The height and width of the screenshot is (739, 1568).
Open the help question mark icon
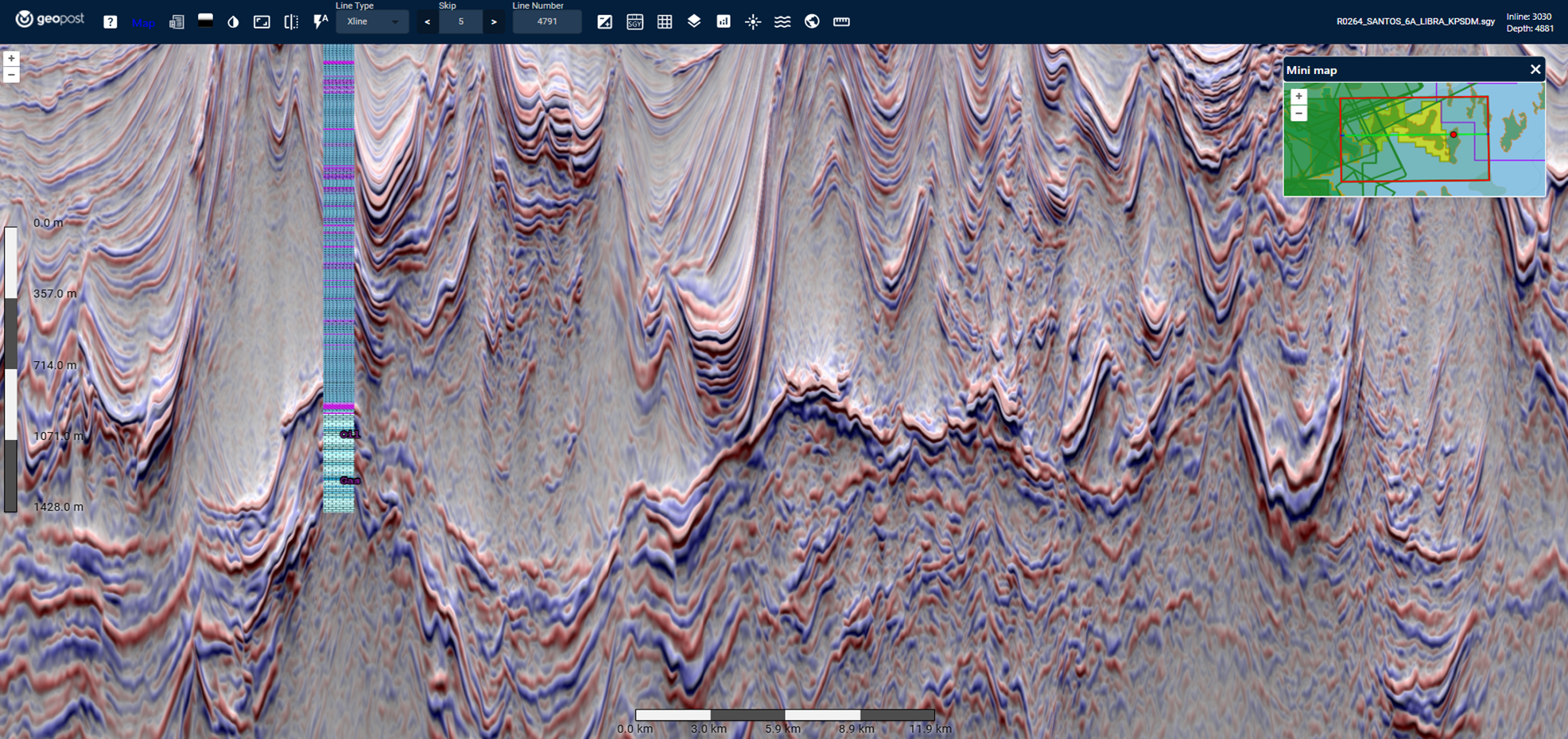click(x=110, y=22)
